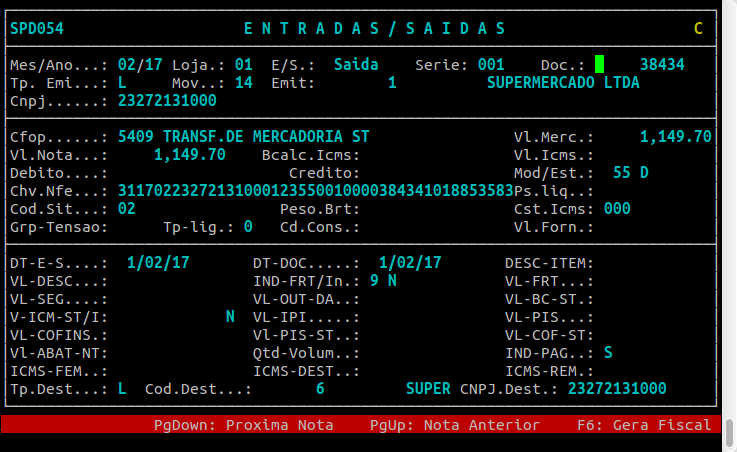Click the long Chv.Nfe access key
Viewport: 737px width, 452px height.
pyautogui.click(x=315, y=190)
